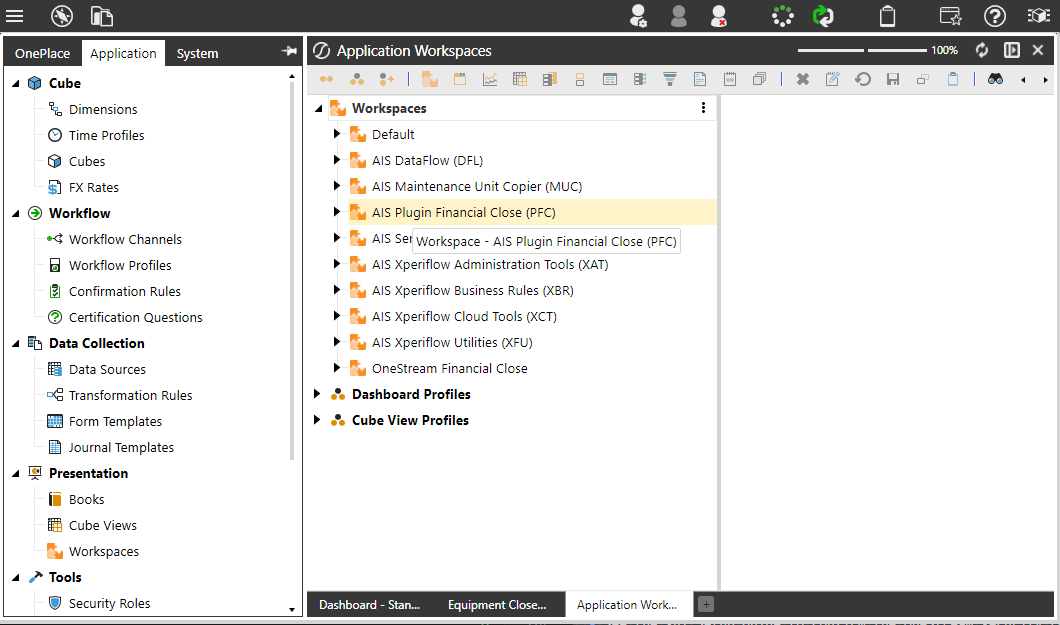Open Security Roles under Tools

coord(109,603)
